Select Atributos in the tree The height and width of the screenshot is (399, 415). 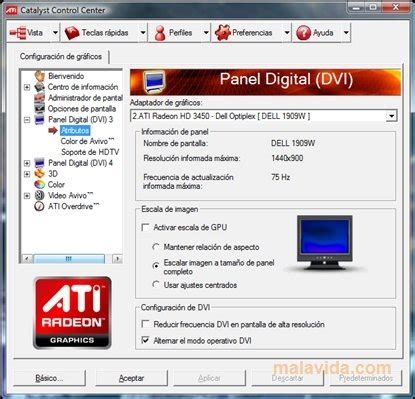[75, 130]
